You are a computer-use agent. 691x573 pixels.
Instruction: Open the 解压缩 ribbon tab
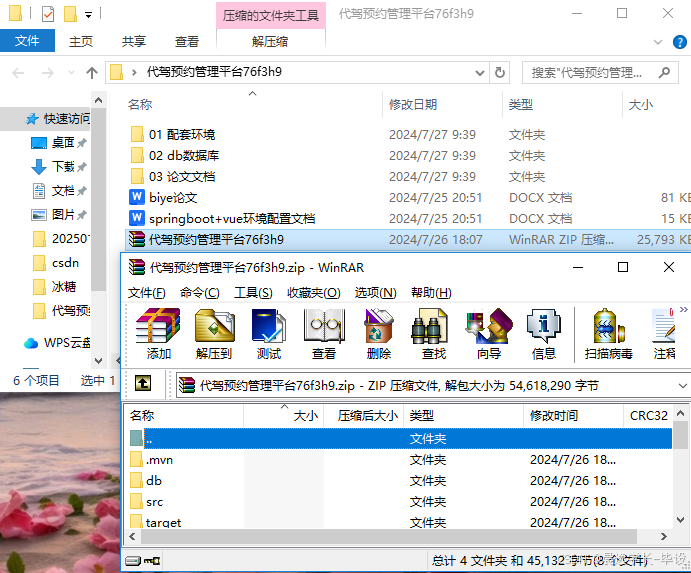[270, 41]
